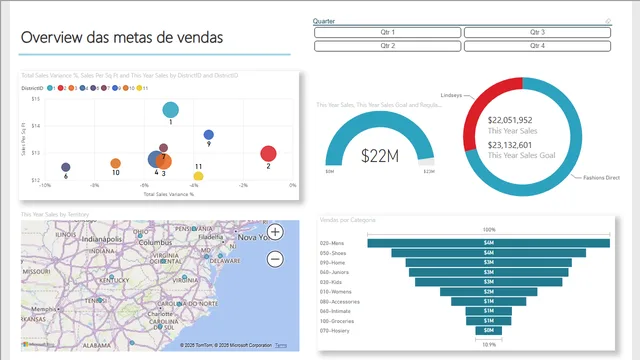
Task: Select the orange bubble labeled 10
Action: 116,163
